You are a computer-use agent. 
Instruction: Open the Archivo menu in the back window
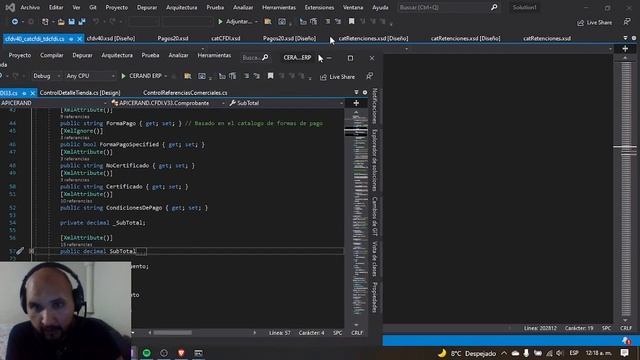30,7
